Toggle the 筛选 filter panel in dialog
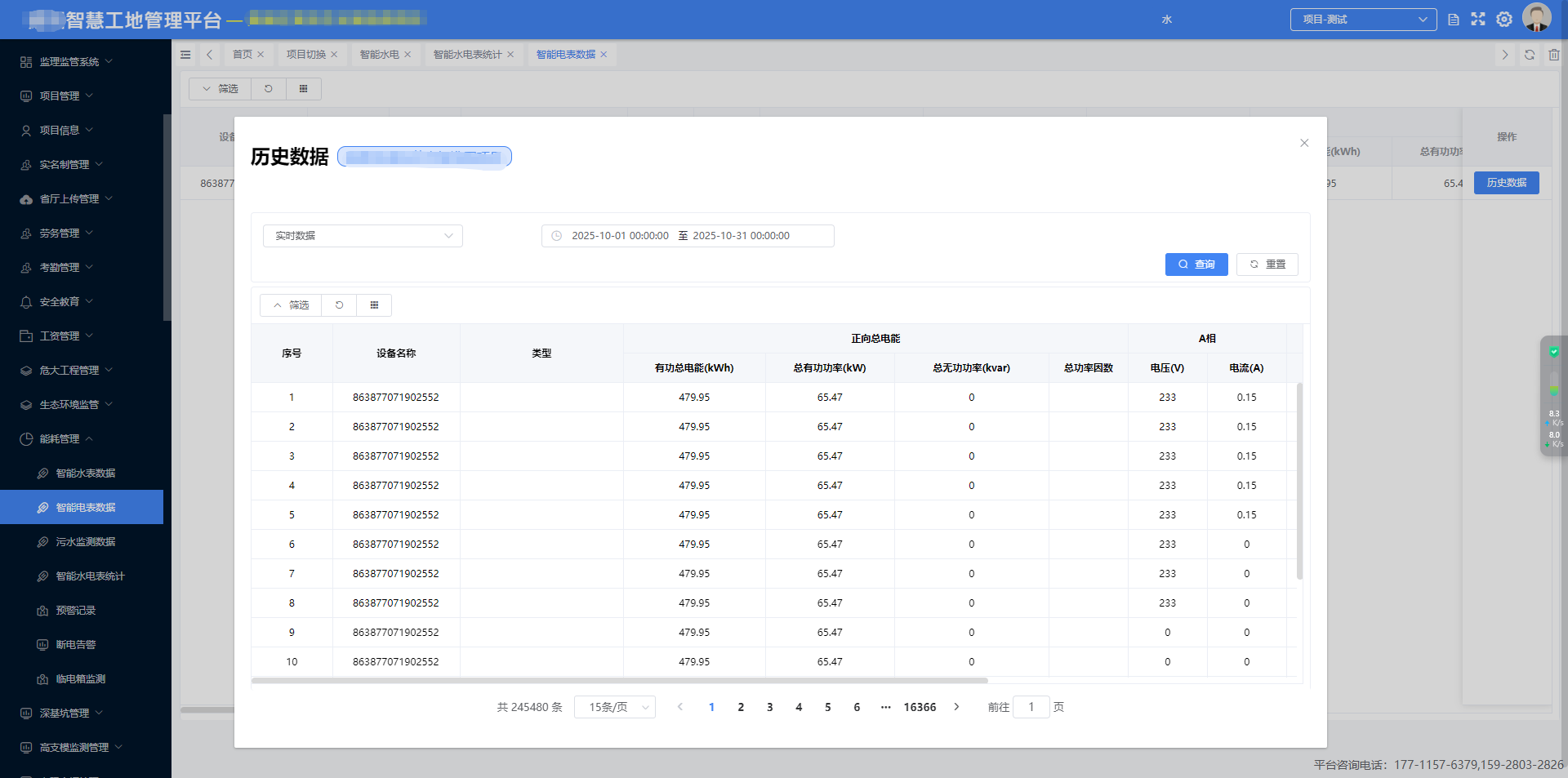Screen dimensions: 1568x778 pos(291,305)
